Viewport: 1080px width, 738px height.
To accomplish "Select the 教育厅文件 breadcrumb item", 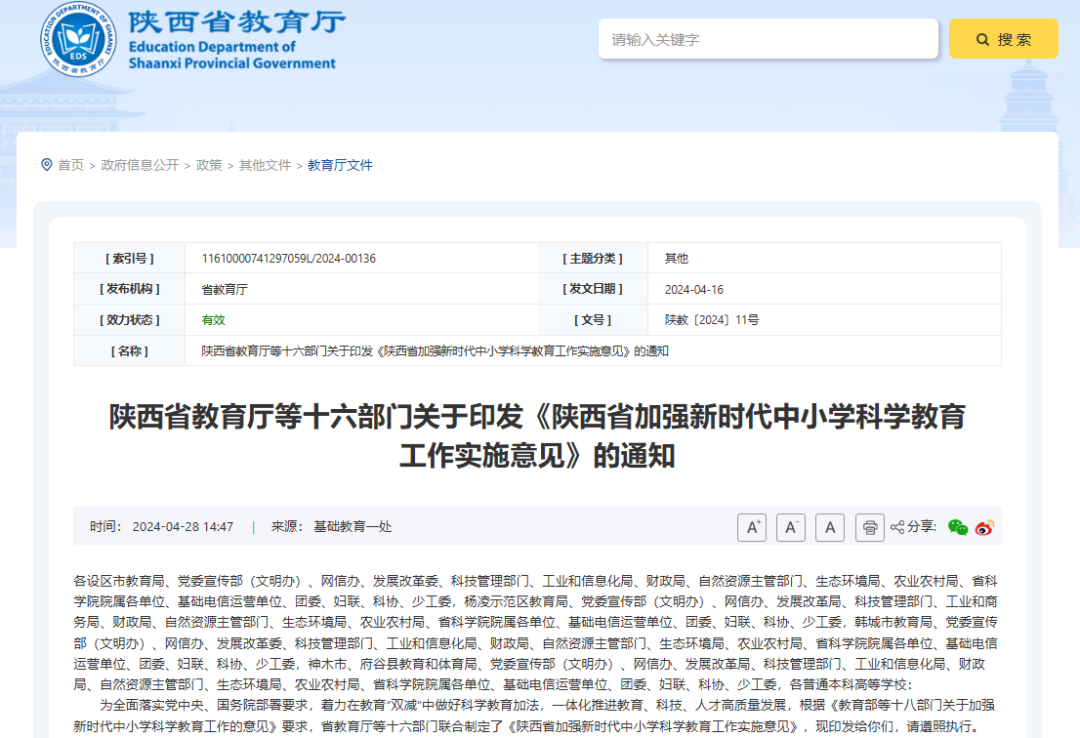I will tap(340, 165).
